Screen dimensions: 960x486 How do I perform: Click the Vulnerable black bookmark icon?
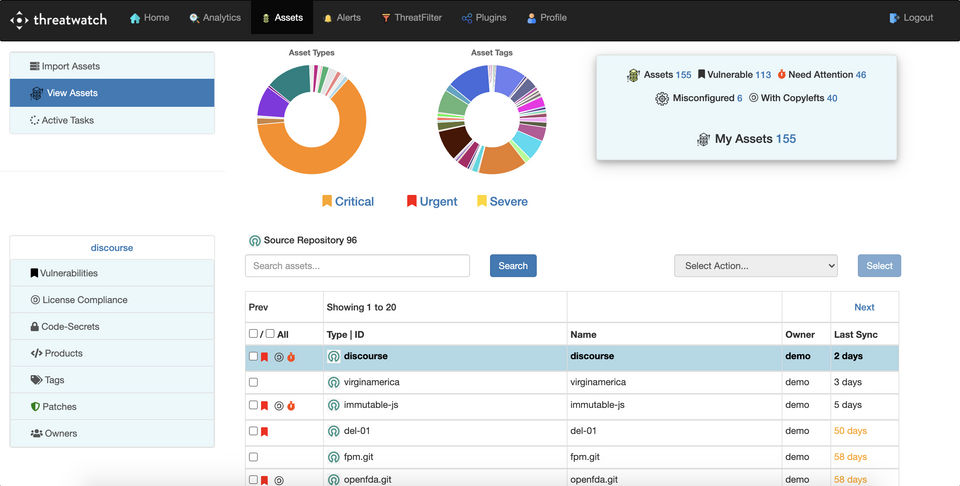[702, 74]
